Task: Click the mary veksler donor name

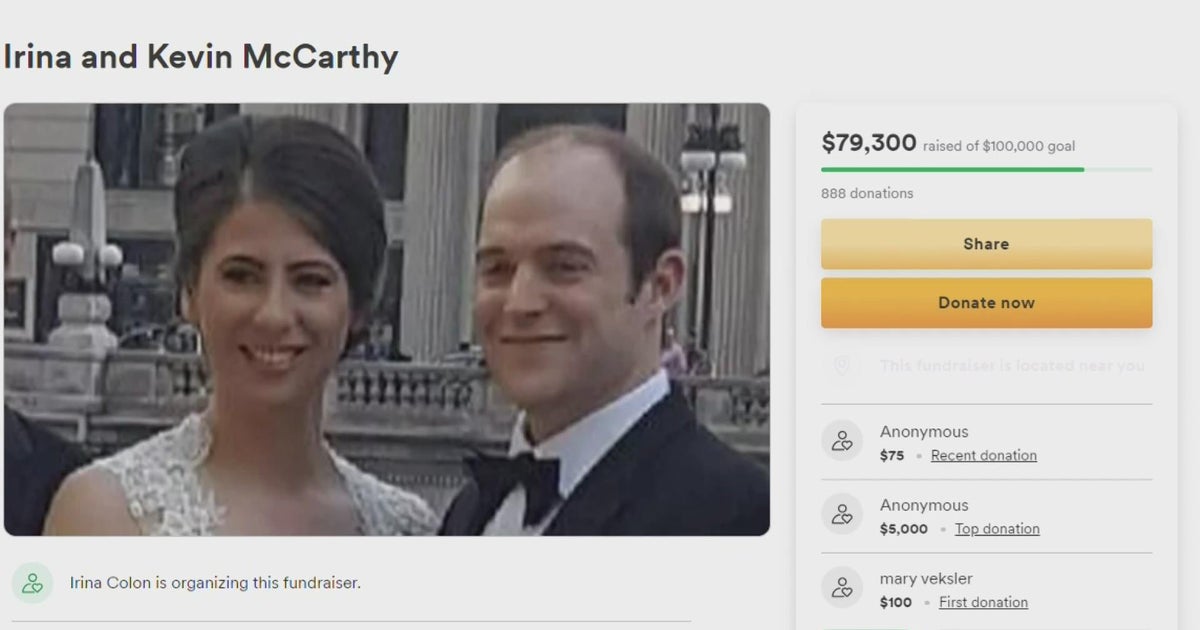Action: (926, 579)
